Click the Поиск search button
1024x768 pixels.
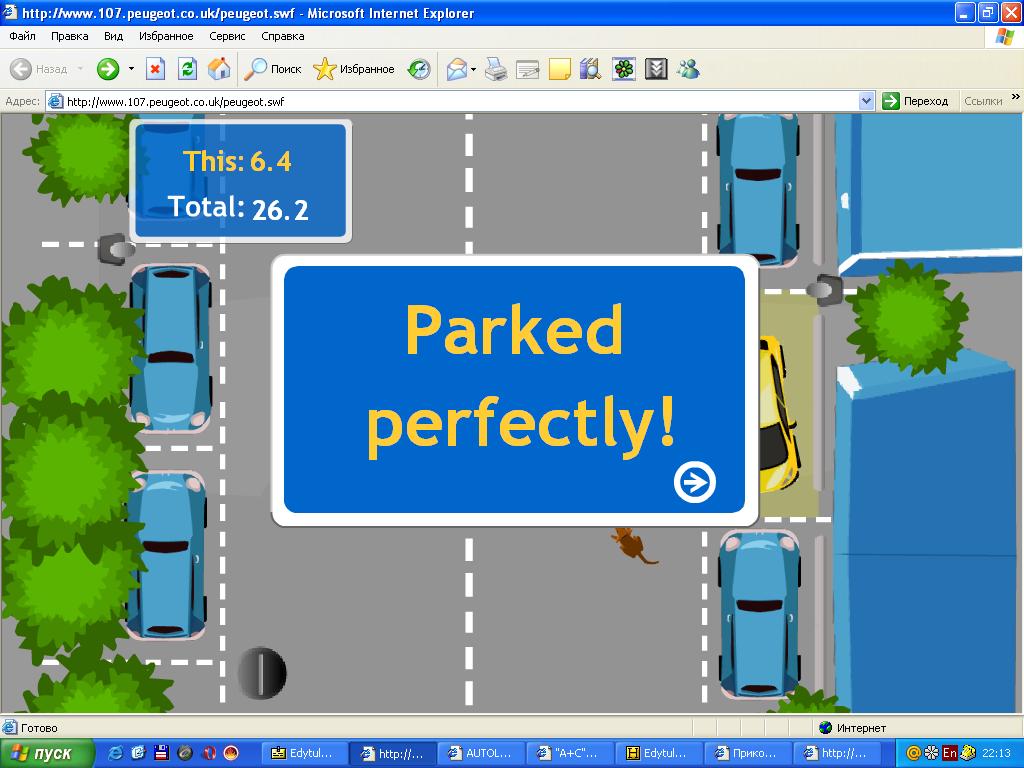tap(275, 69)
